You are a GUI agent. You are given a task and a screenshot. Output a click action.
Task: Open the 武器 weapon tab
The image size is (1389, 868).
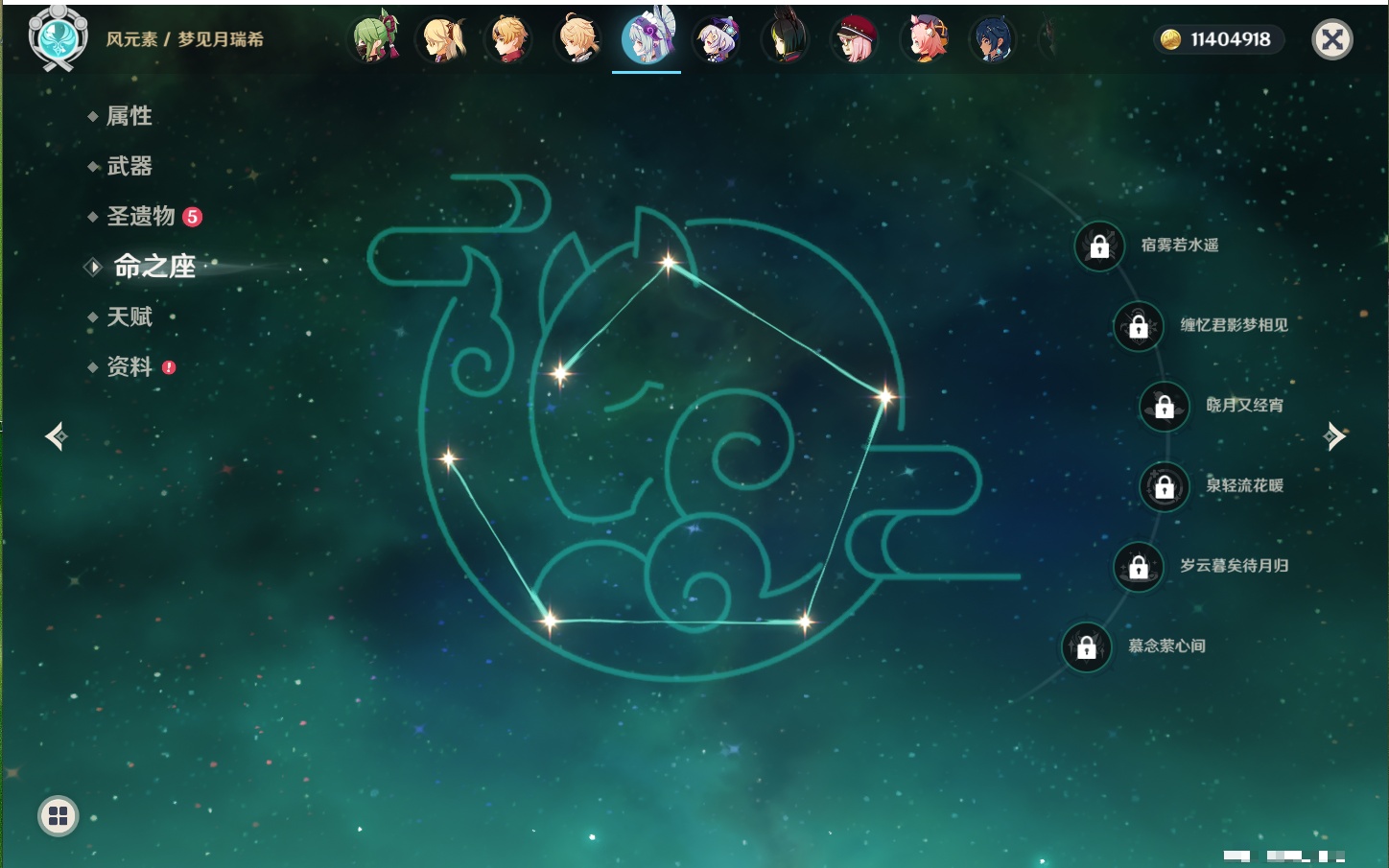point(129,166)
